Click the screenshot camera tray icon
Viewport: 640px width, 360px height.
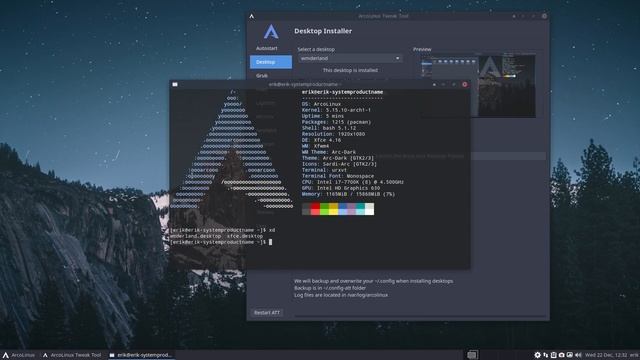(x=562, y=355)
